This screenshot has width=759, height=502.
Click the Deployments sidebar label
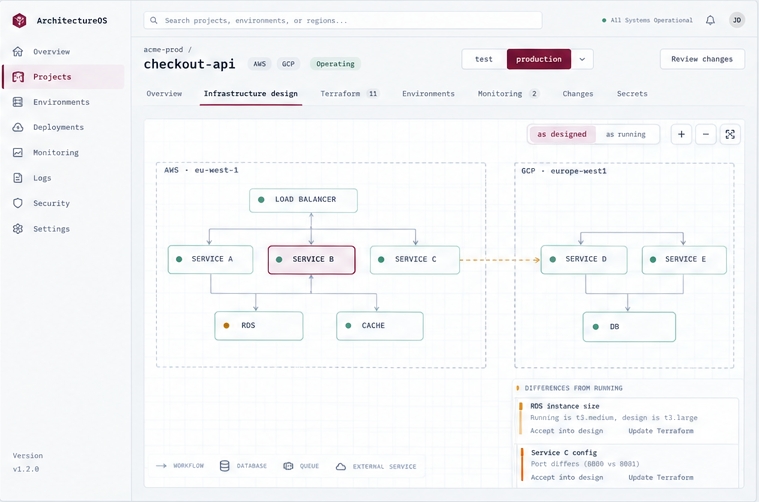coord(59,127)
